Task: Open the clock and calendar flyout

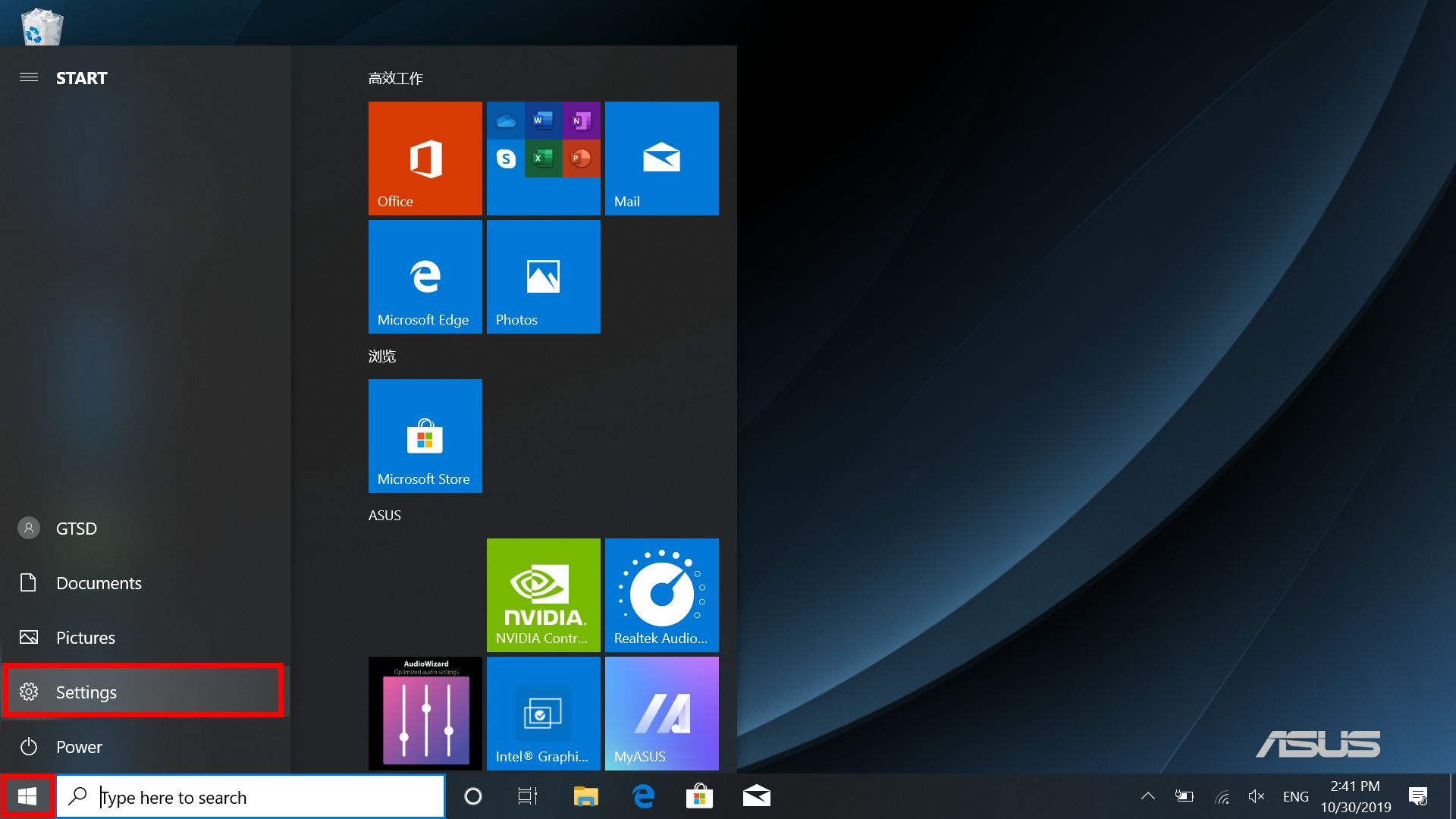Action: point(1356,796)
